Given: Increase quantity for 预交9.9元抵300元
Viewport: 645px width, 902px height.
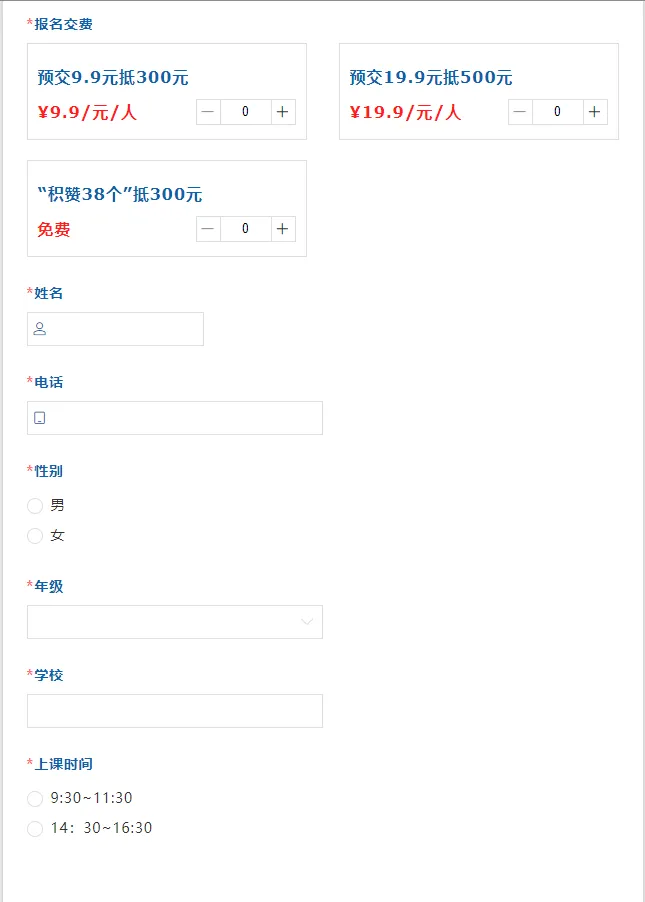Looking at the screenshot, I should tap(283, 112).
